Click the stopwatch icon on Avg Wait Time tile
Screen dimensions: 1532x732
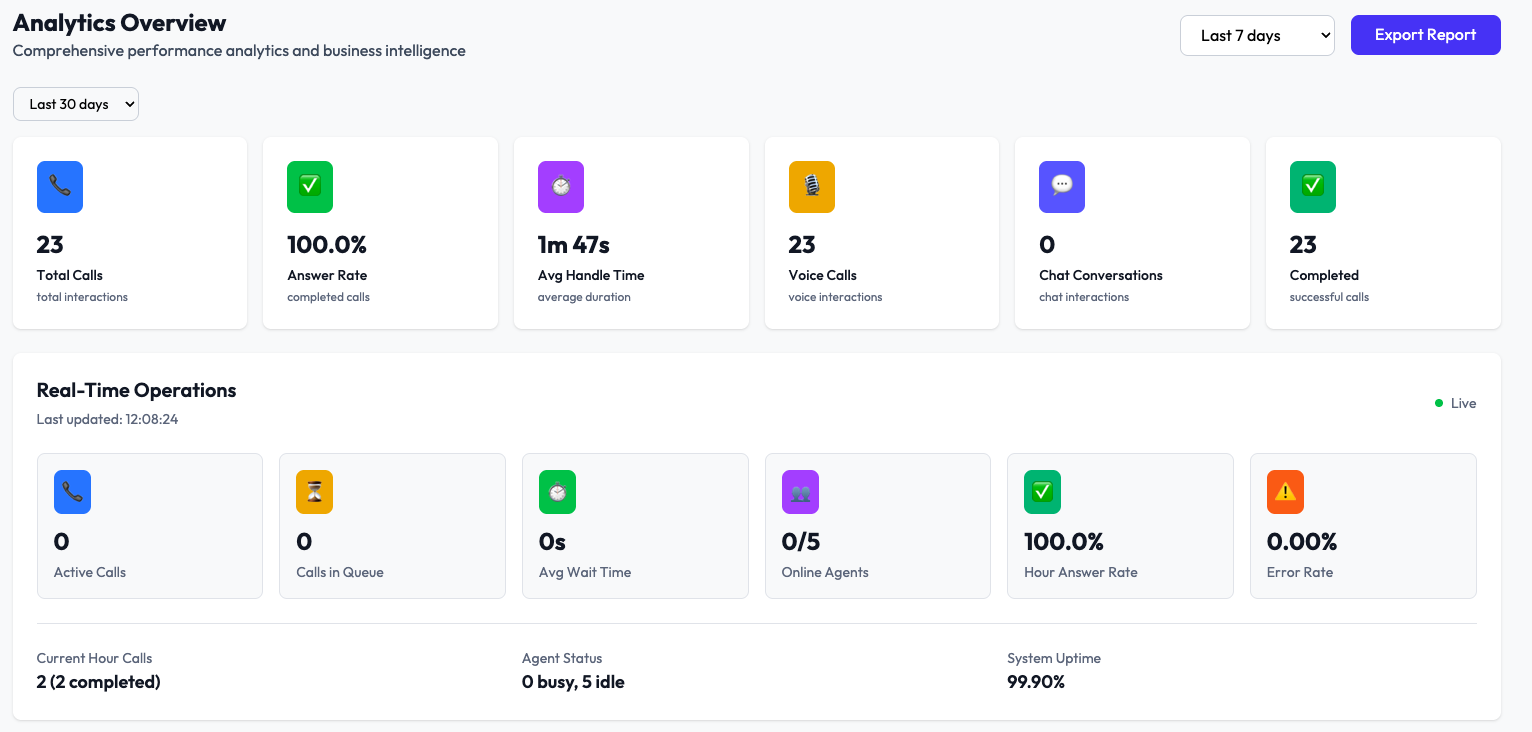558,492
